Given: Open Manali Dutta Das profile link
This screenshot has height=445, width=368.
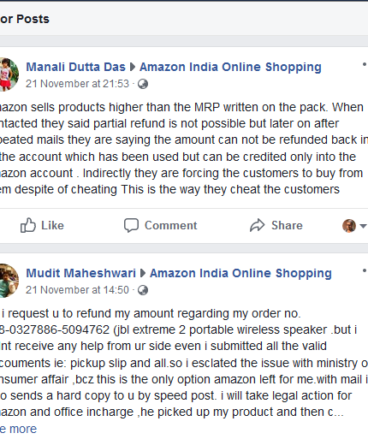Looking at the screenshot, I should click(76, 67).
